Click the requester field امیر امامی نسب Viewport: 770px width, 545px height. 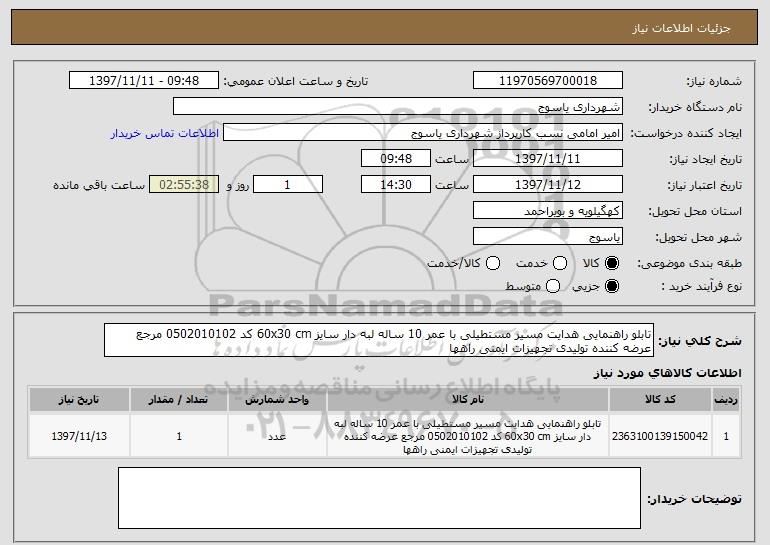pyautogui.click(x=423, y=133)
